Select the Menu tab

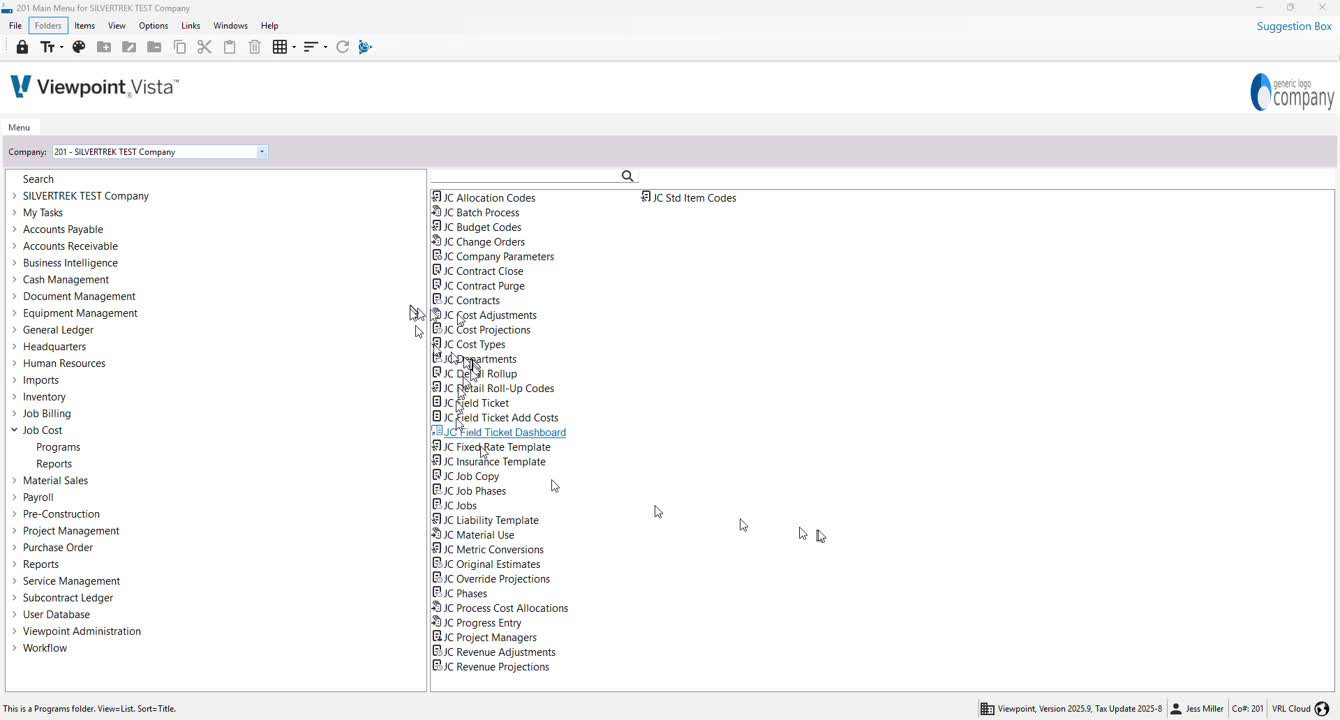pos(19,127)
